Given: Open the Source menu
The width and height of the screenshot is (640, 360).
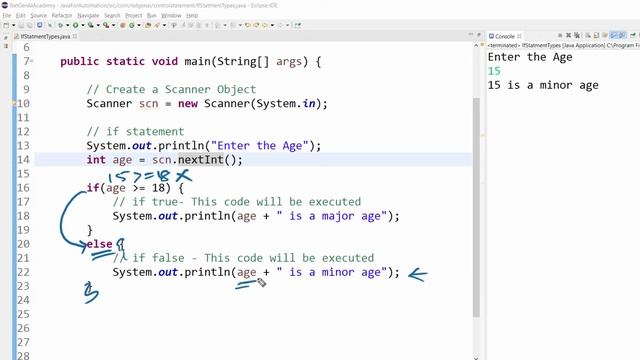Looking at the screenshot, I should [38, 16].
